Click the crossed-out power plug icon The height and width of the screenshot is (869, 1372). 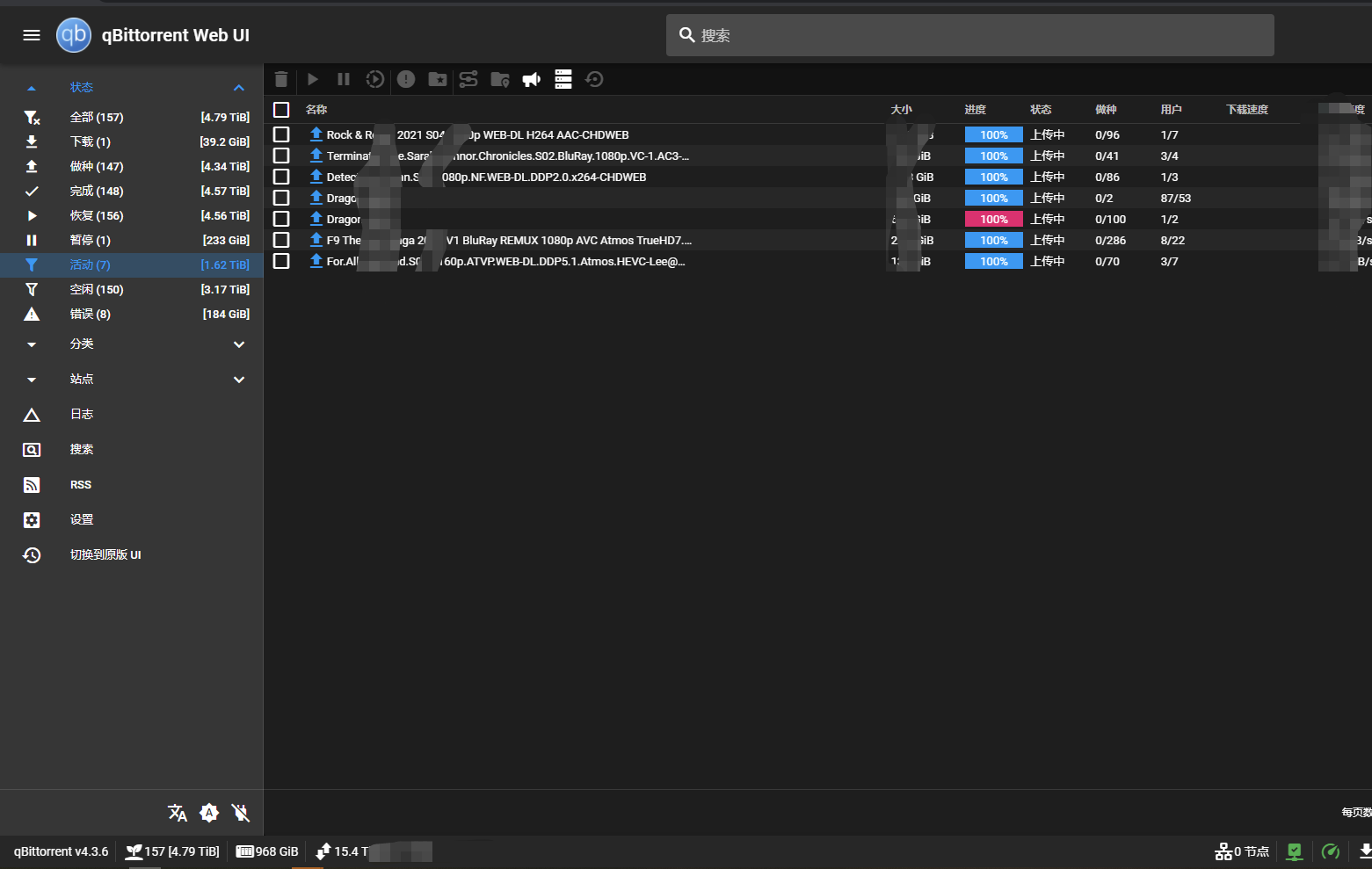coord(241,813)
